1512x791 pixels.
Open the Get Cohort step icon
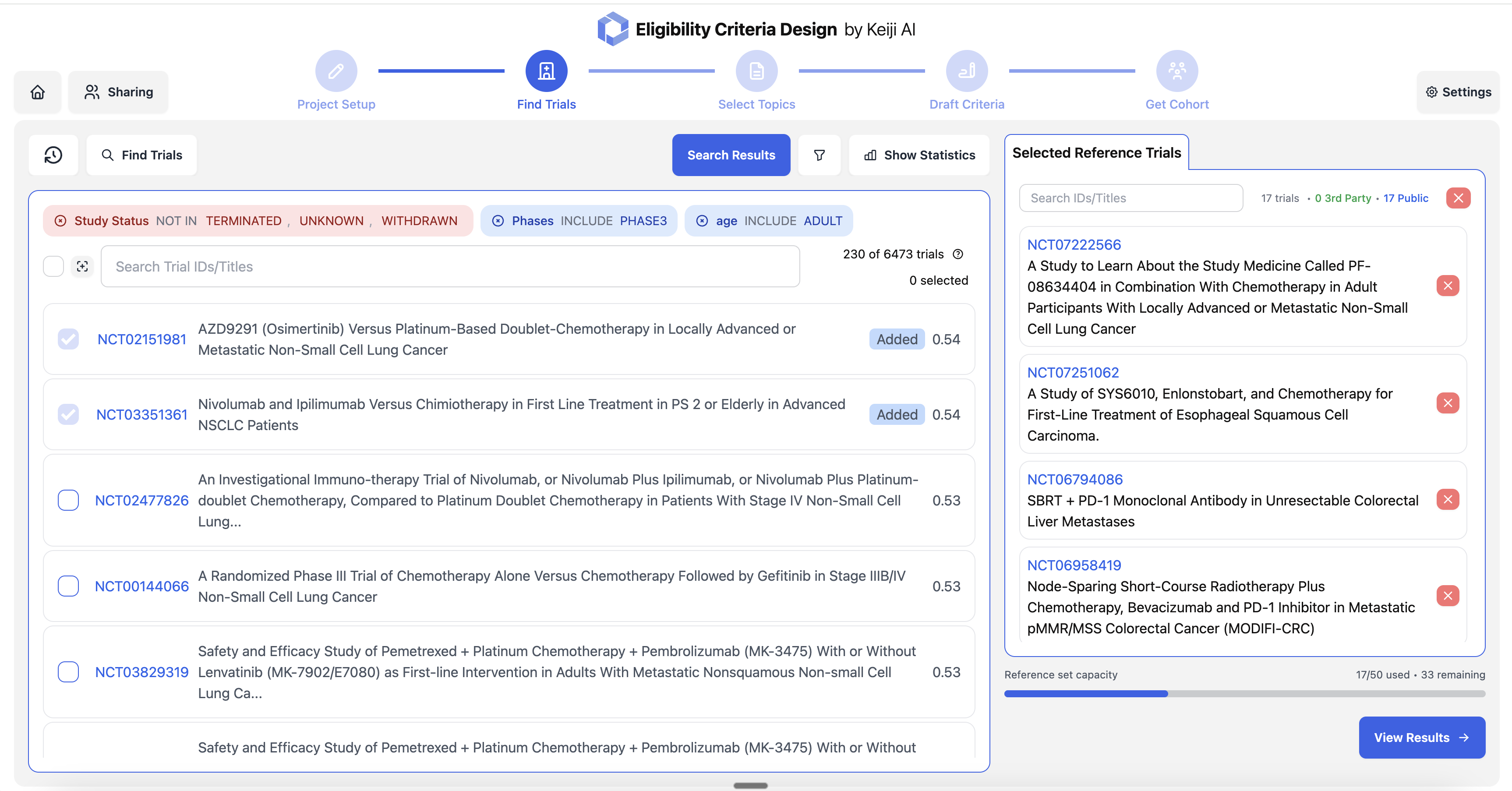[1176, 71]
